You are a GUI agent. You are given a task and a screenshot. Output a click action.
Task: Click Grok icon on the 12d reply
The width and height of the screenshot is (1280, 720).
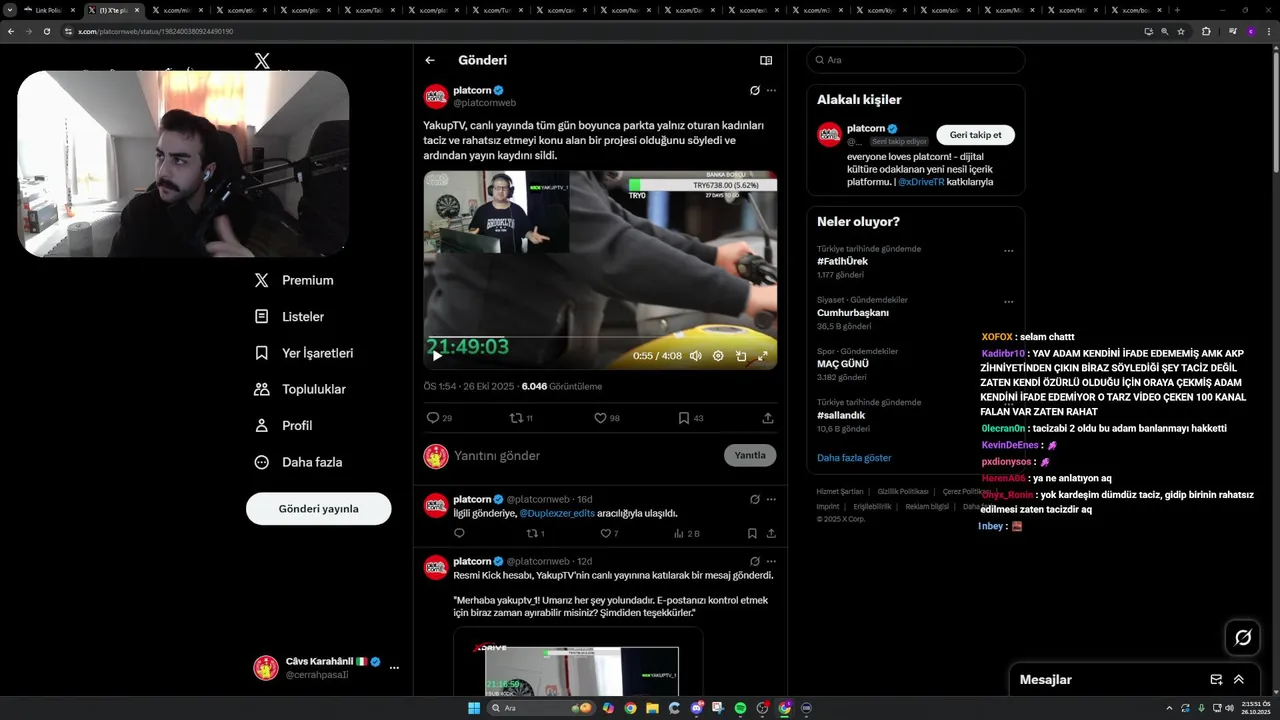coord(754,561)
